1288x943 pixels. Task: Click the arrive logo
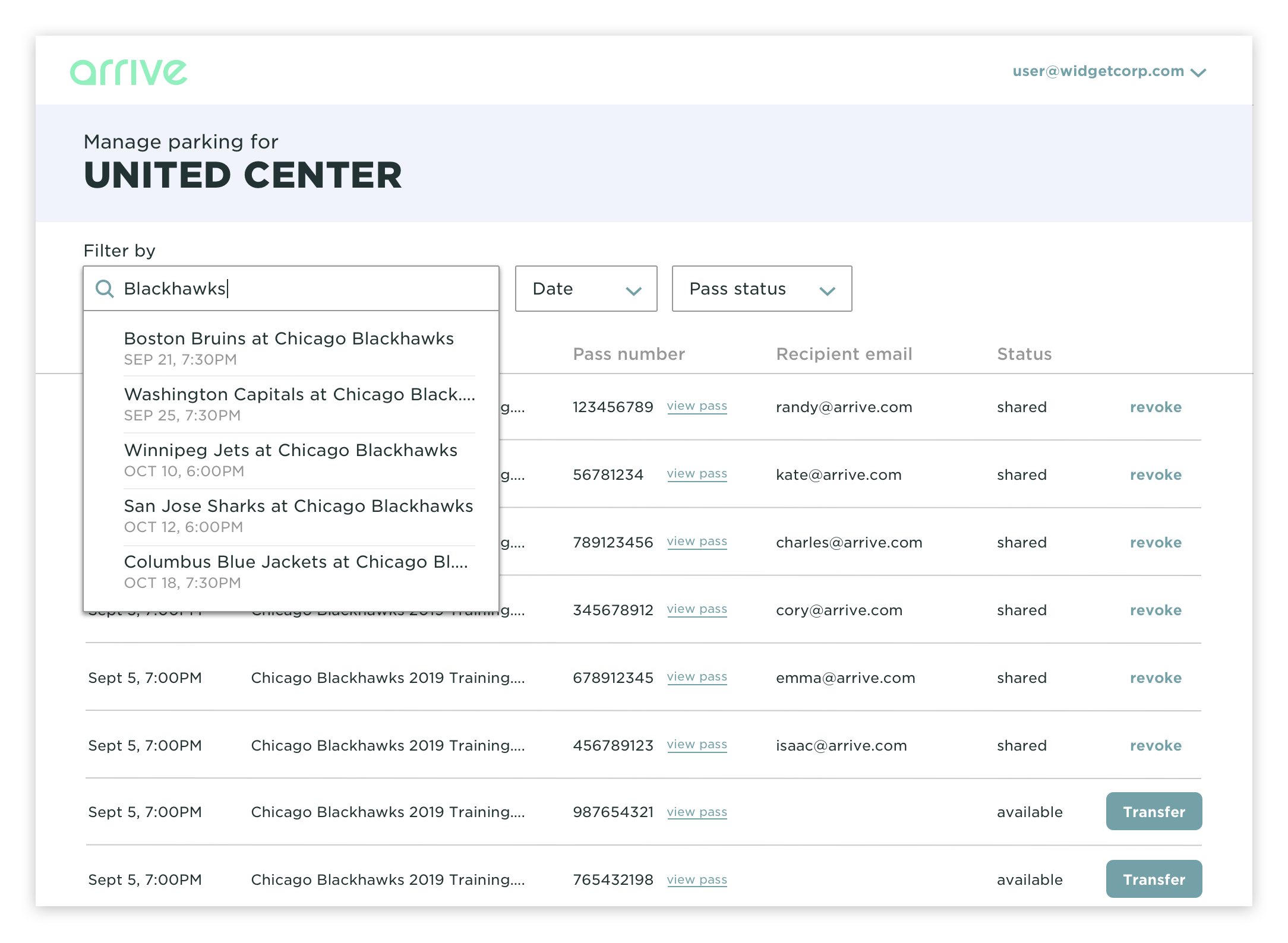coord(128,72)
